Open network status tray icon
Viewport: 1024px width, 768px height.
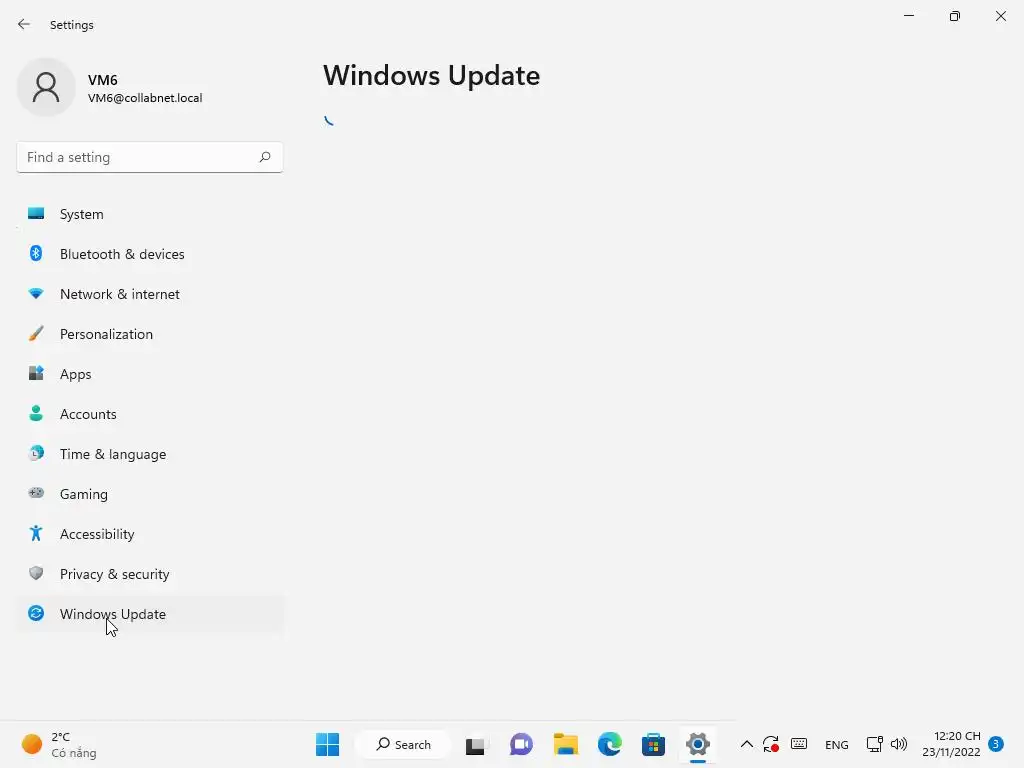pyautogui.click(x=874, y=744)
